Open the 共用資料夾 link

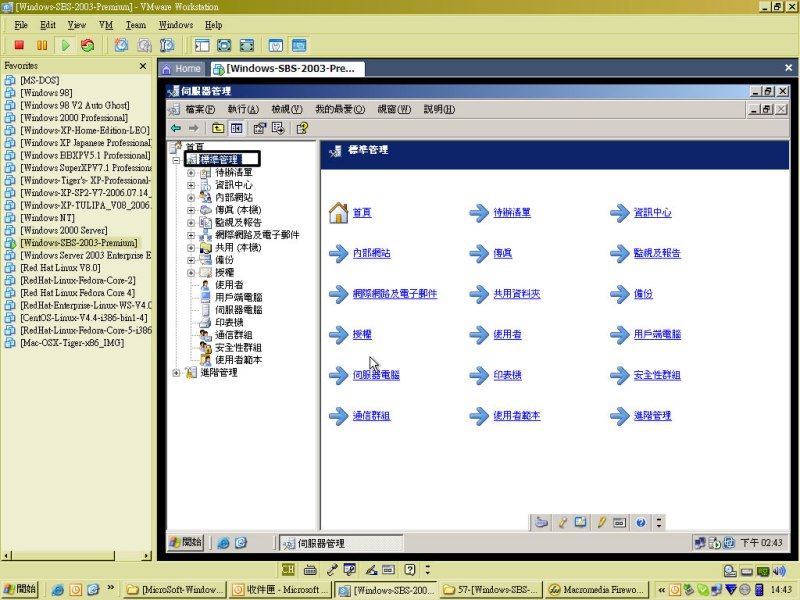[517, 294]
